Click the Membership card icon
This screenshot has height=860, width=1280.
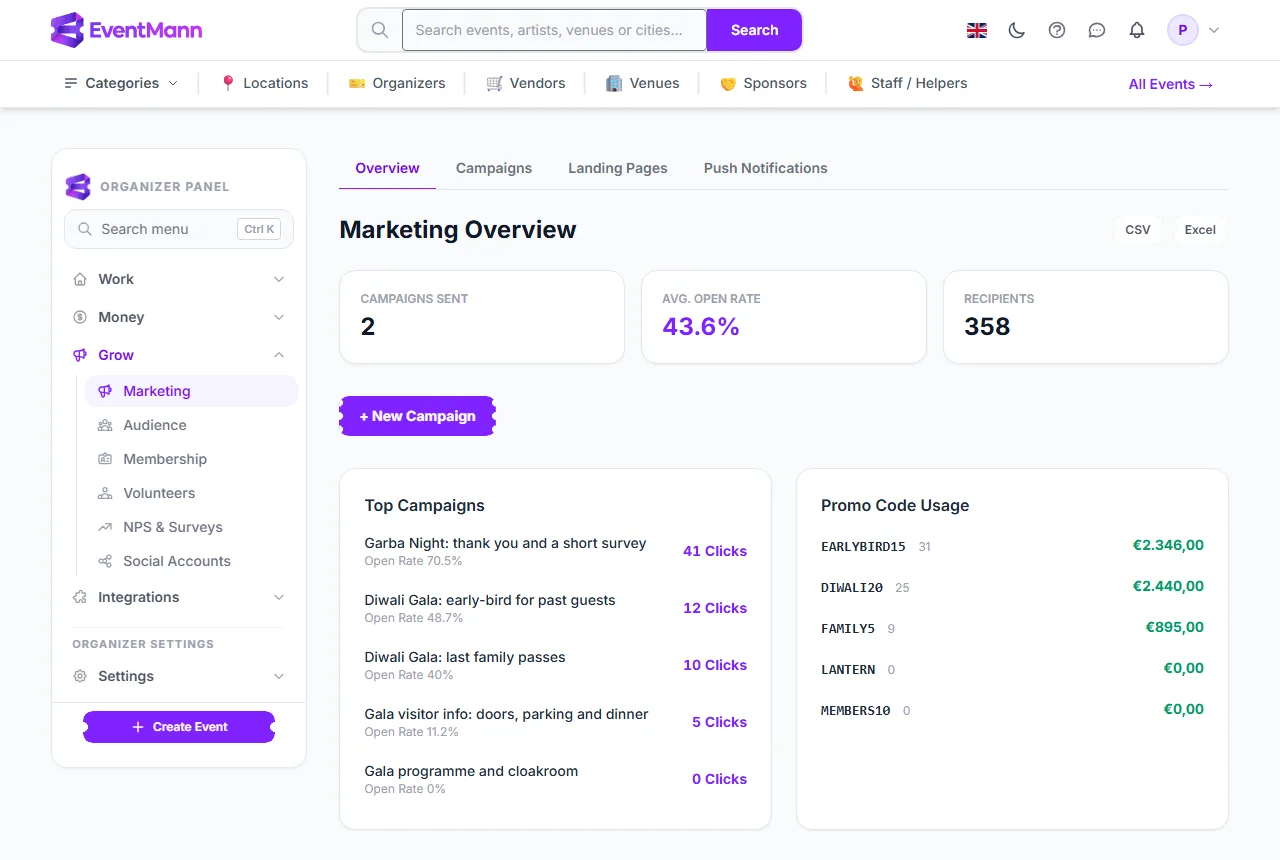(105, 459)
